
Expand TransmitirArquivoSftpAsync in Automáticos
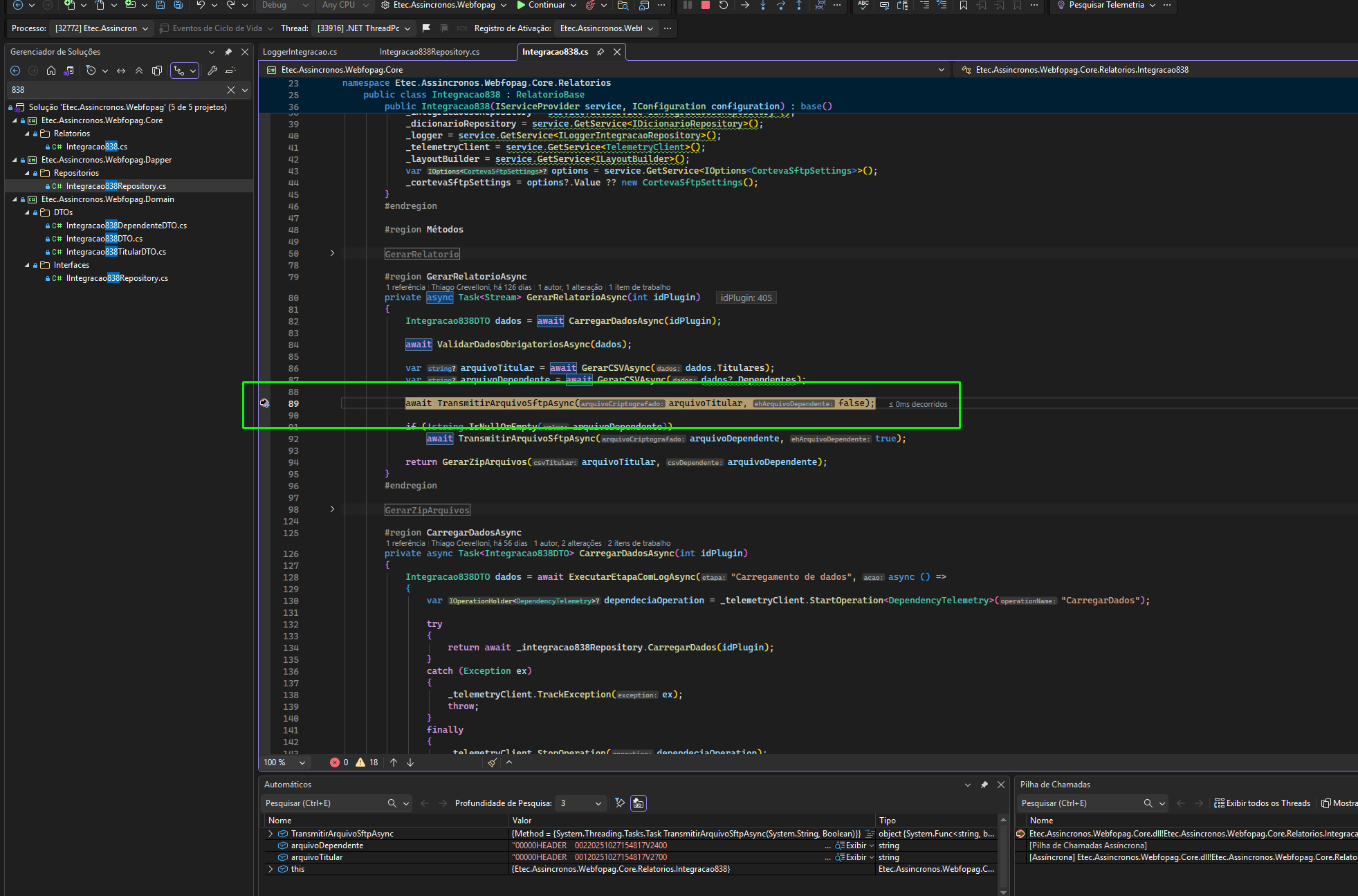(270, 834)
